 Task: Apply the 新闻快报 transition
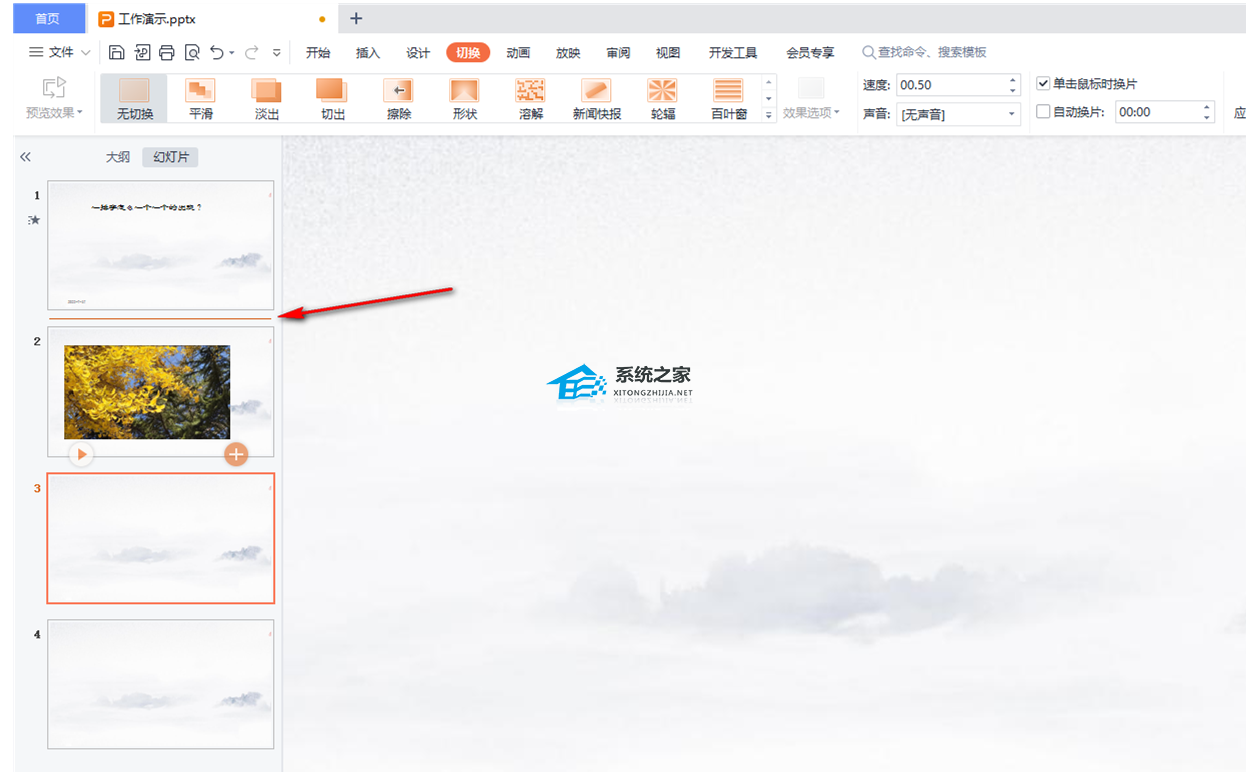tap(597, 98)
